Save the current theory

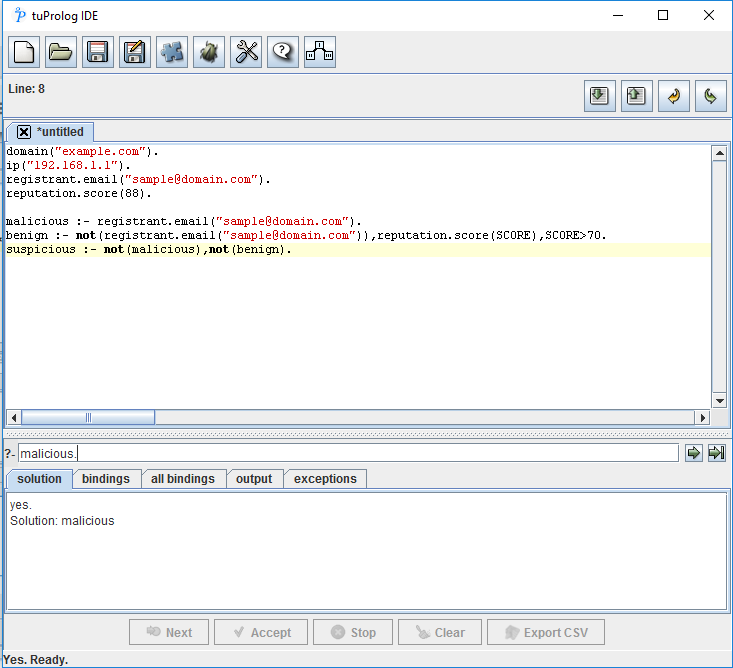point(98,52)
